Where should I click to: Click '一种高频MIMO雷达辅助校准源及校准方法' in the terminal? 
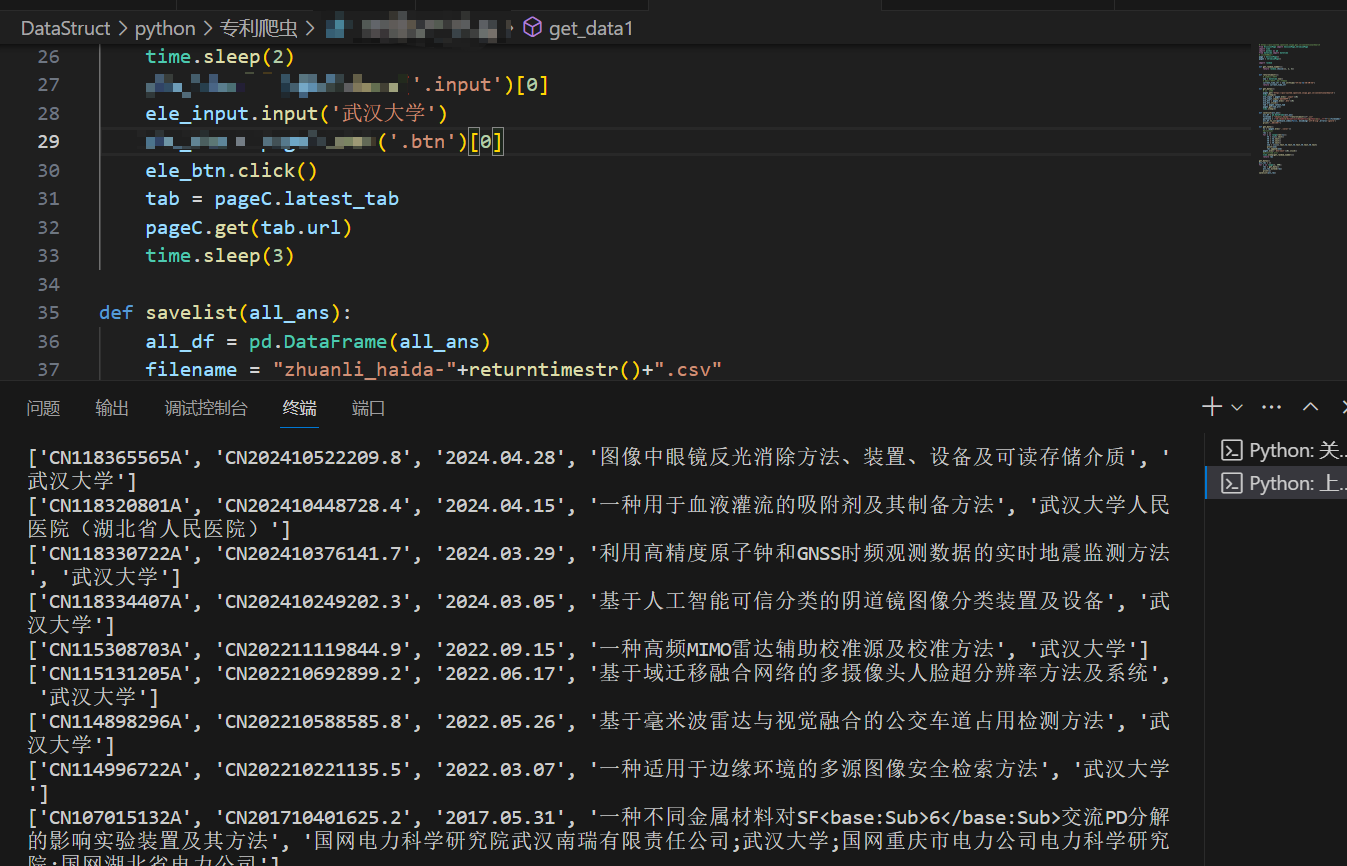pos(803,649)
